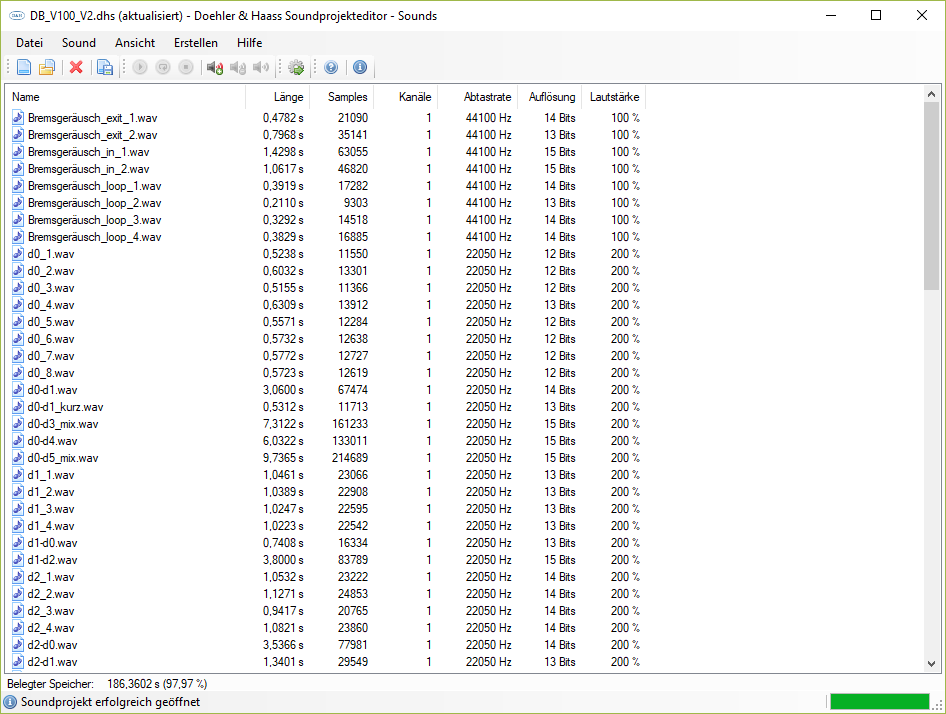Open the Erstellen menu
Viewport: 946px width, 714px height.
click(196, 43)
